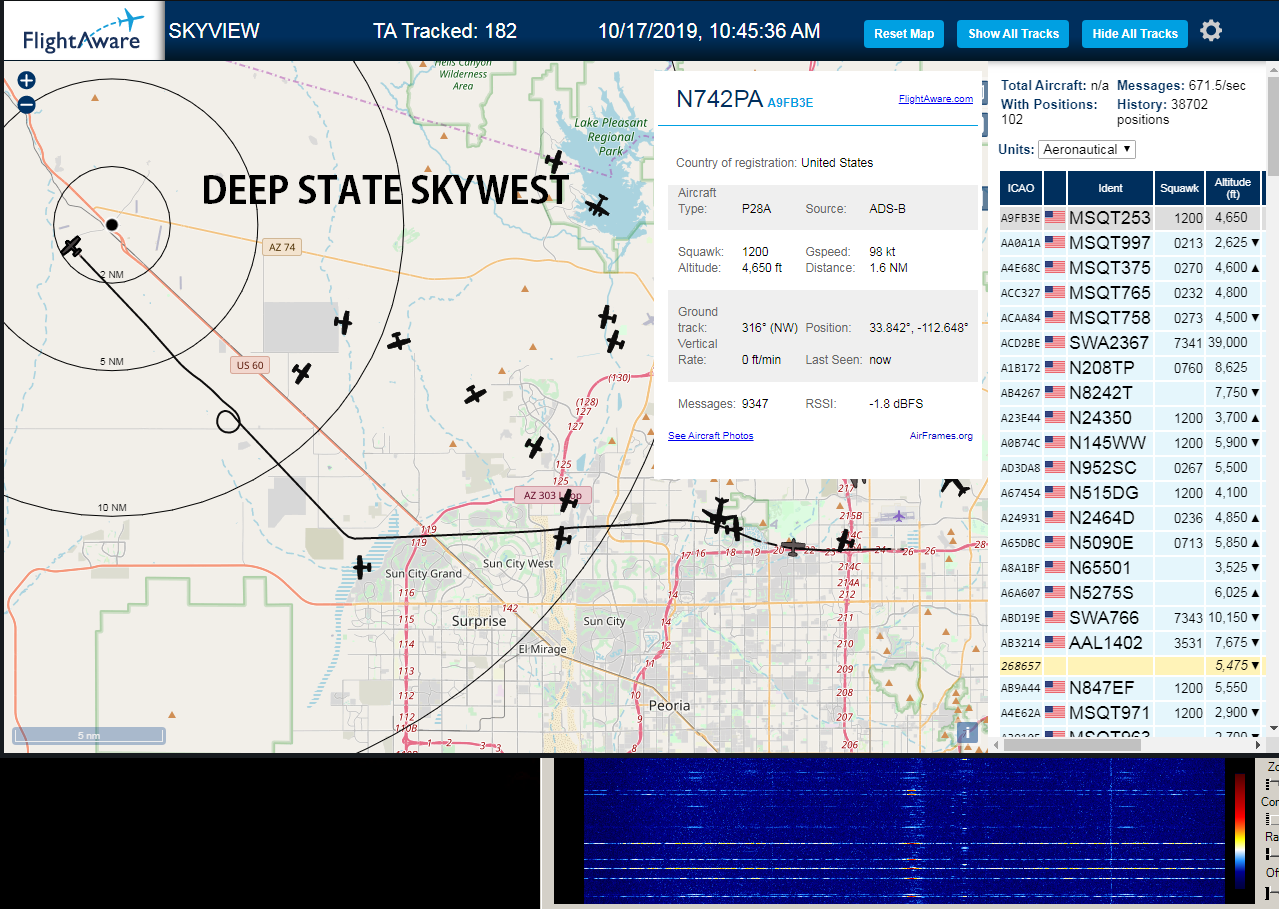Select the N8242T aircraft row
This screenshot has width=1279, height=909.
point(1132,393)
